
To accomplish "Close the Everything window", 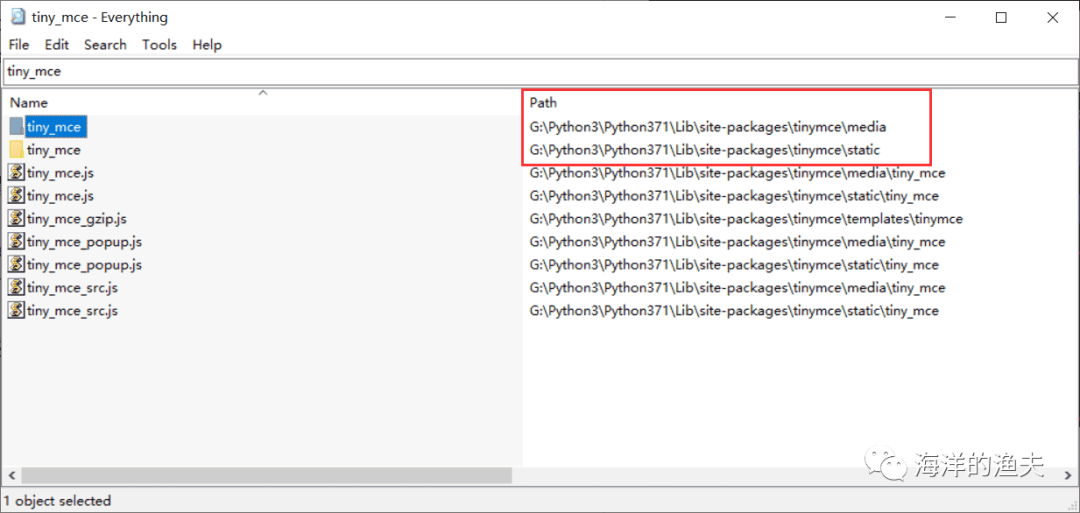I will (1052, 17).
